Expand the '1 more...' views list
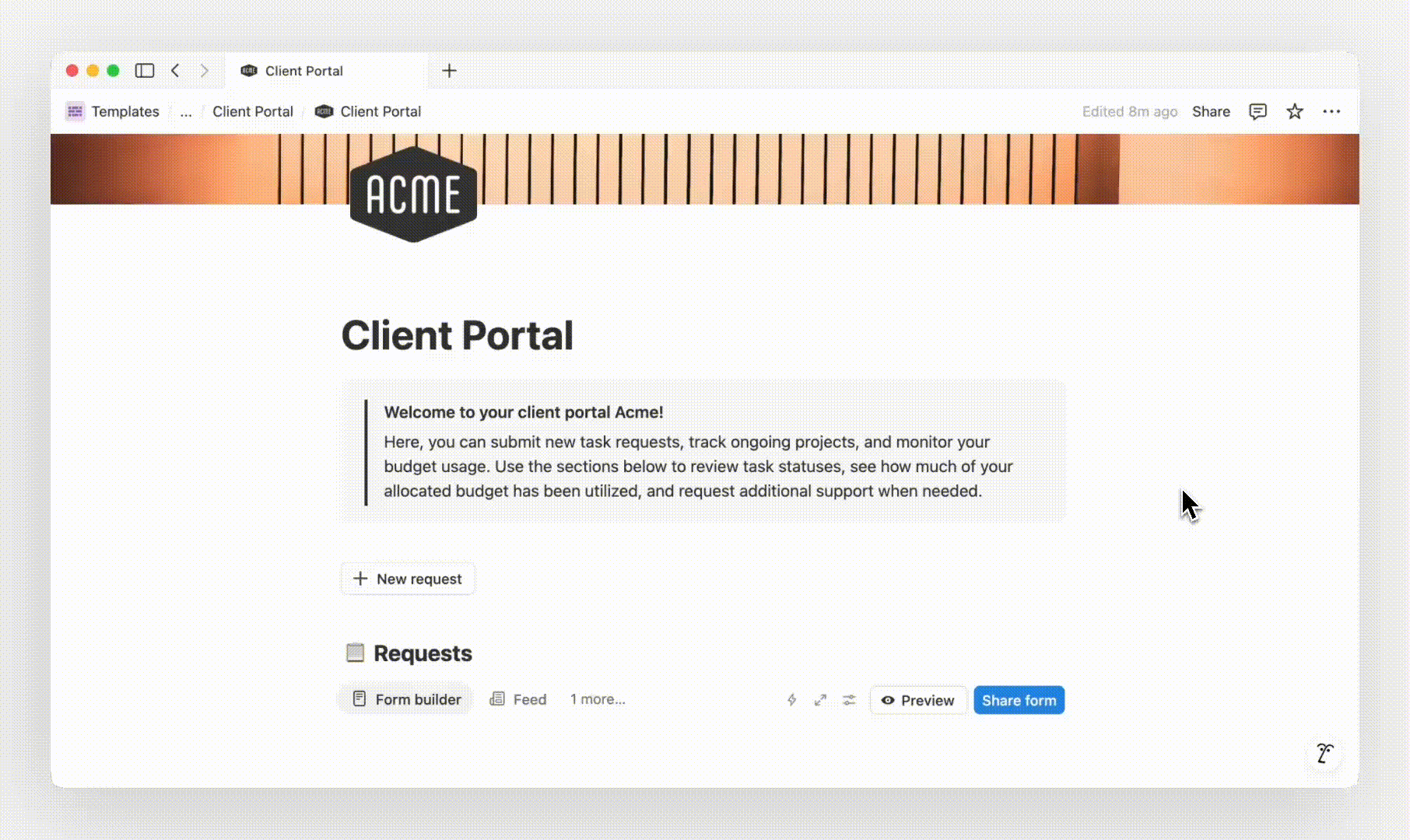This screenshot has width=1410, height=840. (x=598, y=699)
